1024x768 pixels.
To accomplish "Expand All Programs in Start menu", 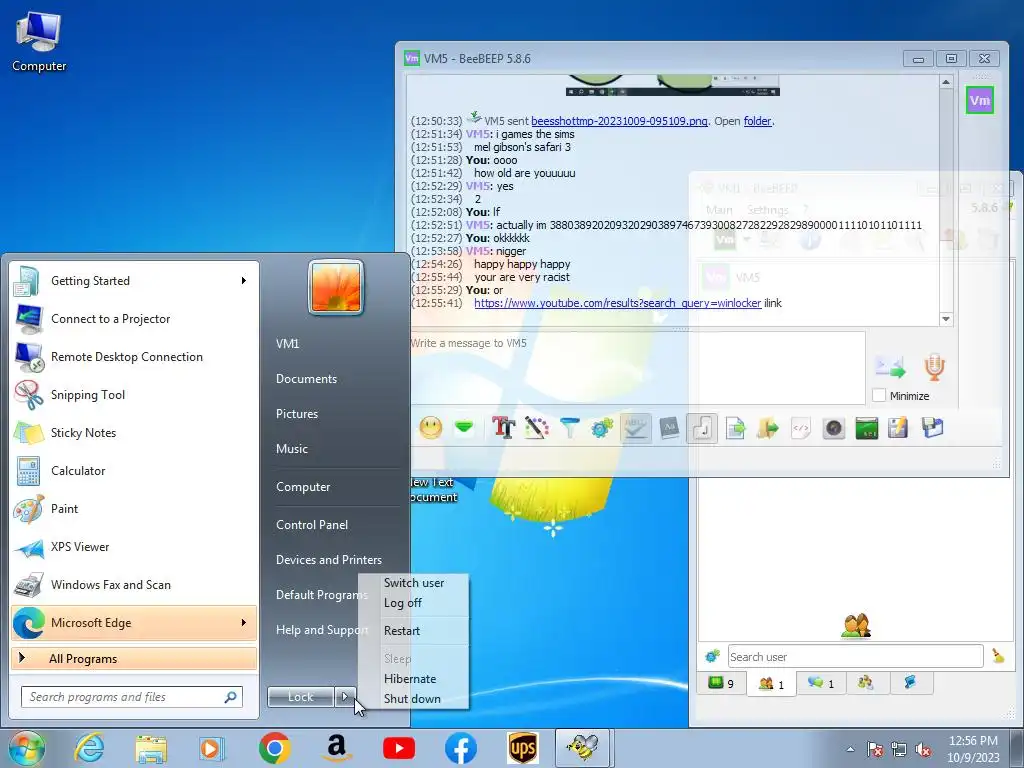I will [x=134, y=658].
